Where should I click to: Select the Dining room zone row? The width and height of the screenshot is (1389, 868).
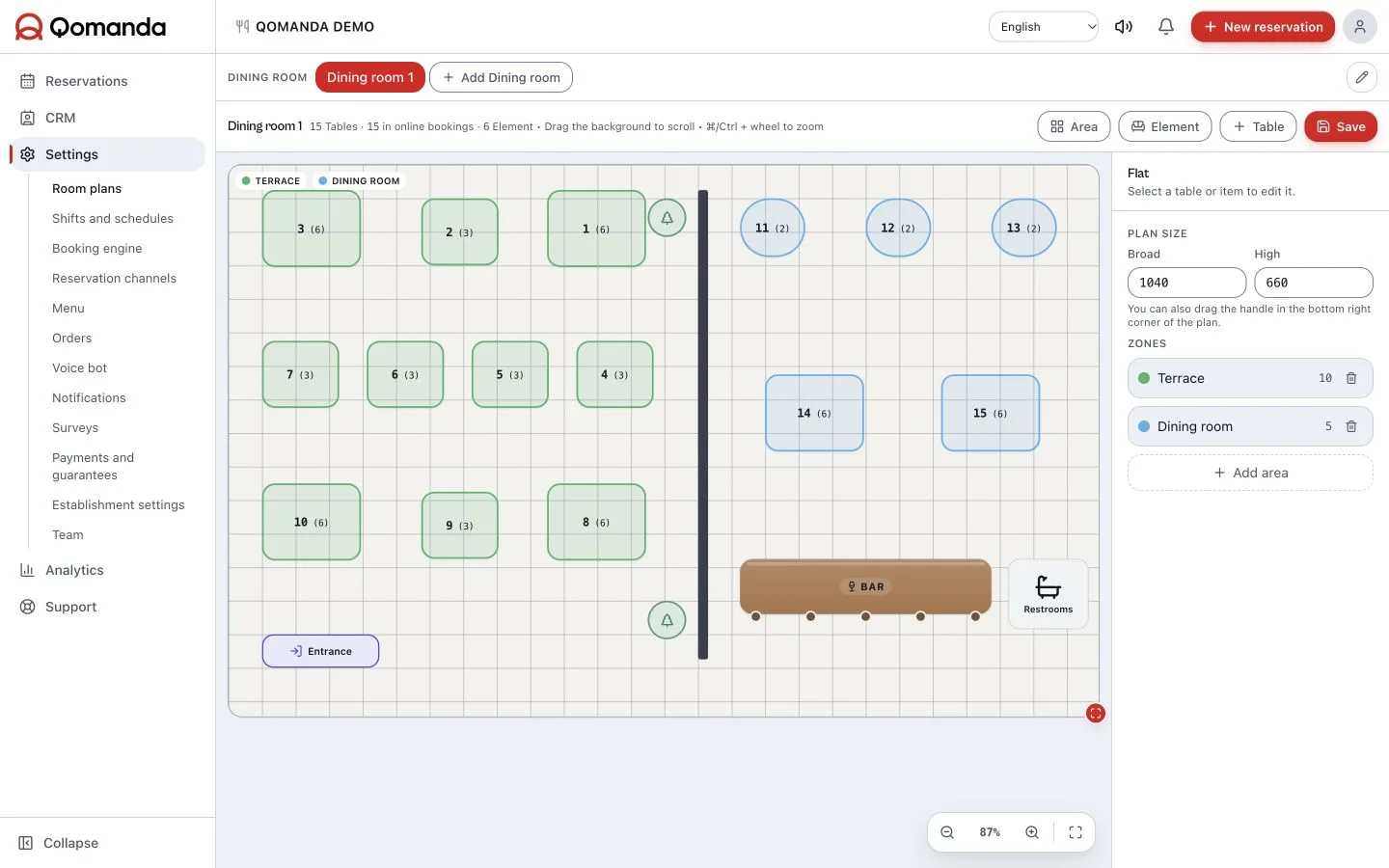(1250, 426)
